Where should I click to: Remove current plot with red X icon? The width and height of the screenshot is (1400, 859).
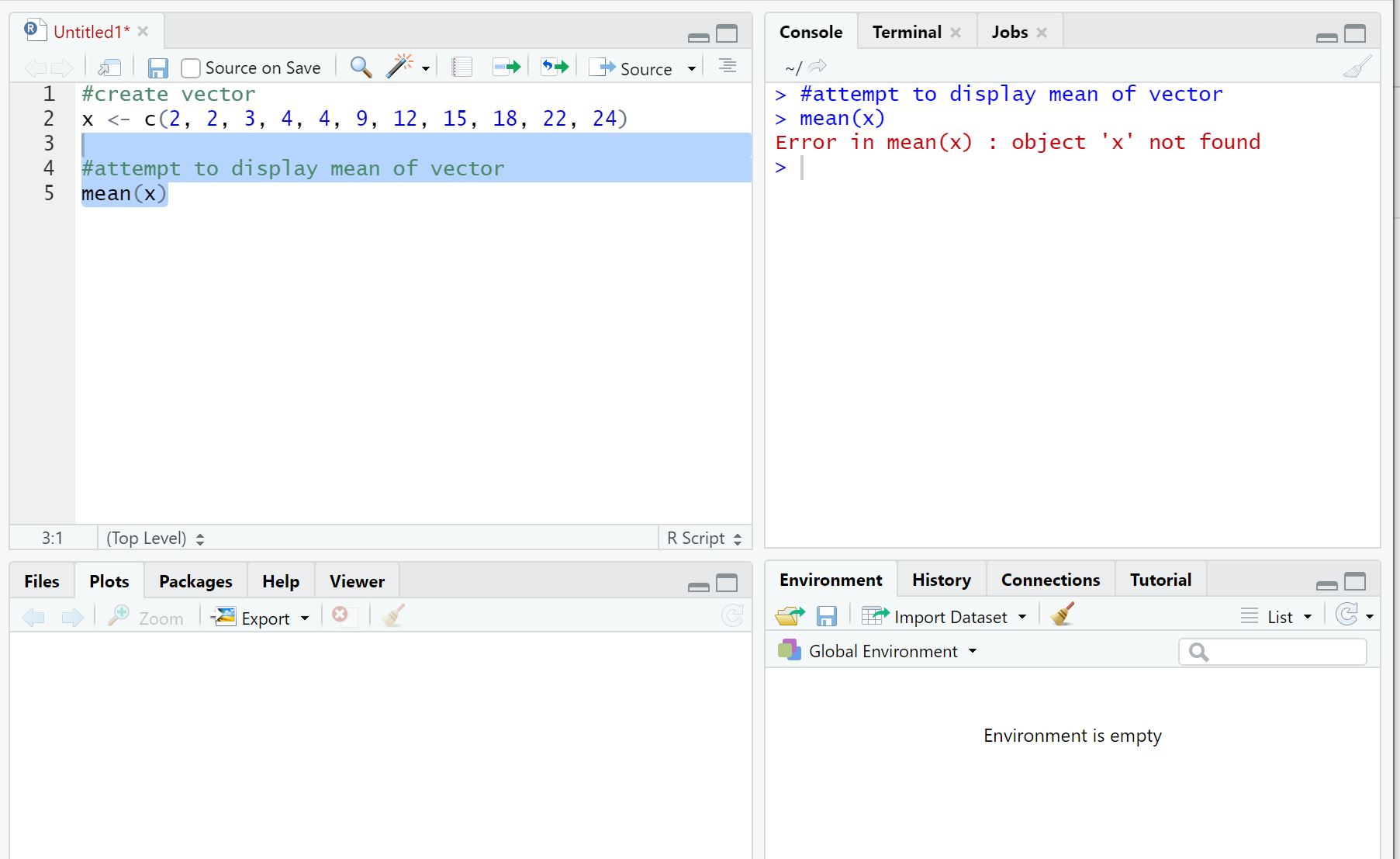[340, 615]
